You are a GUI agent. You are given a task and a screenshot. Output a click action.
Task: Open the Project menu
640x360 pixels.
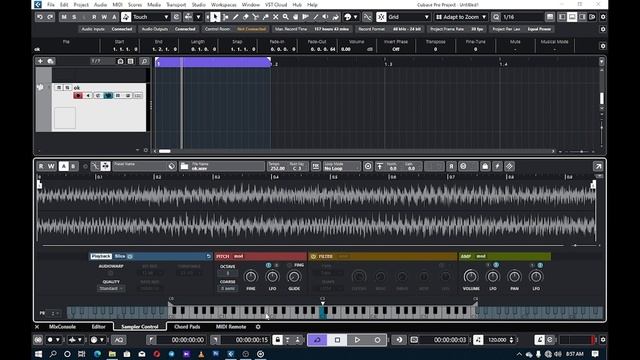(x=81, y=5)
